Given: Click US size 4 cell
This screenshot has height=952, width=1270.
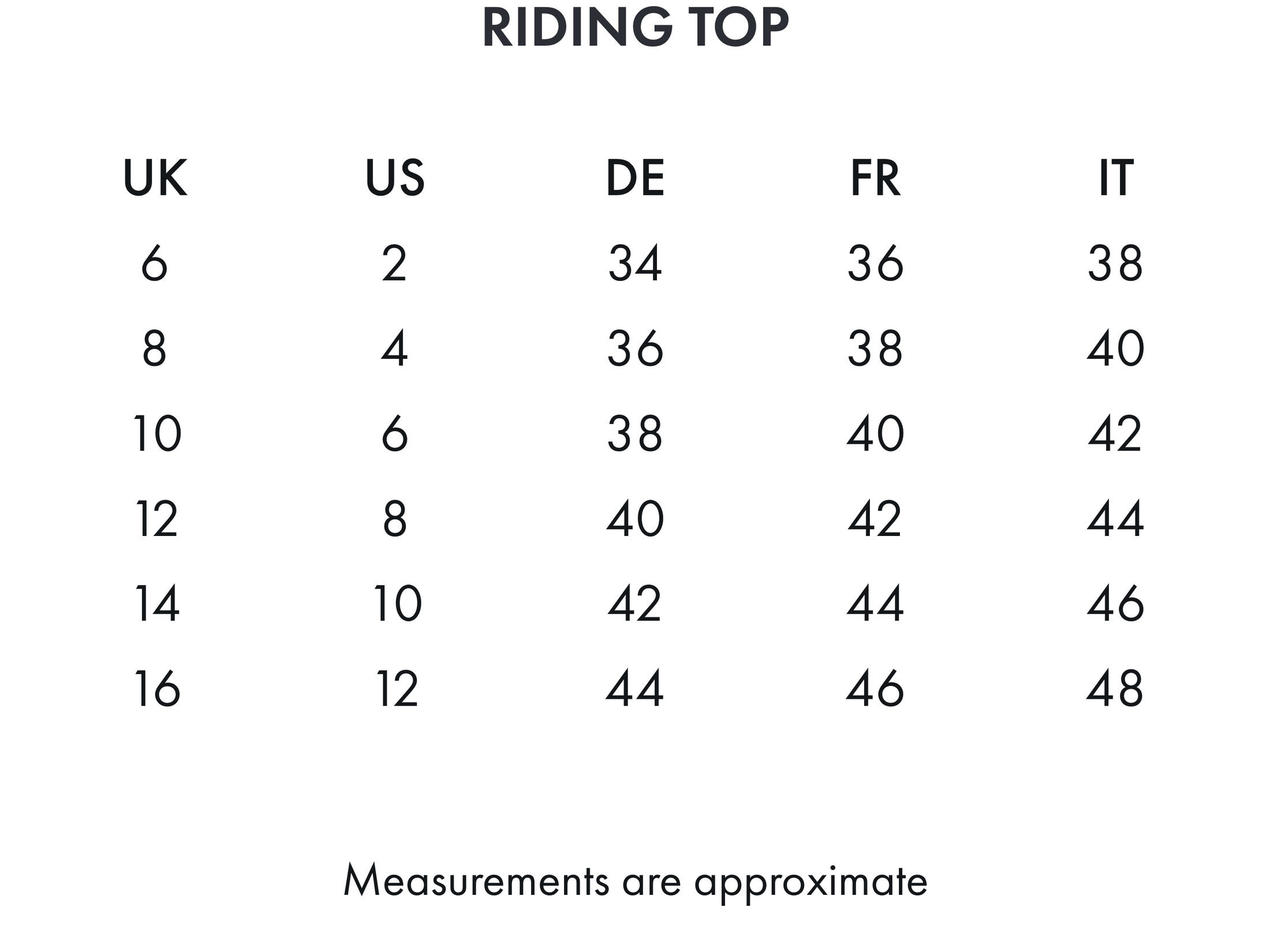Looking at the screenshot, I should (395, 348).
